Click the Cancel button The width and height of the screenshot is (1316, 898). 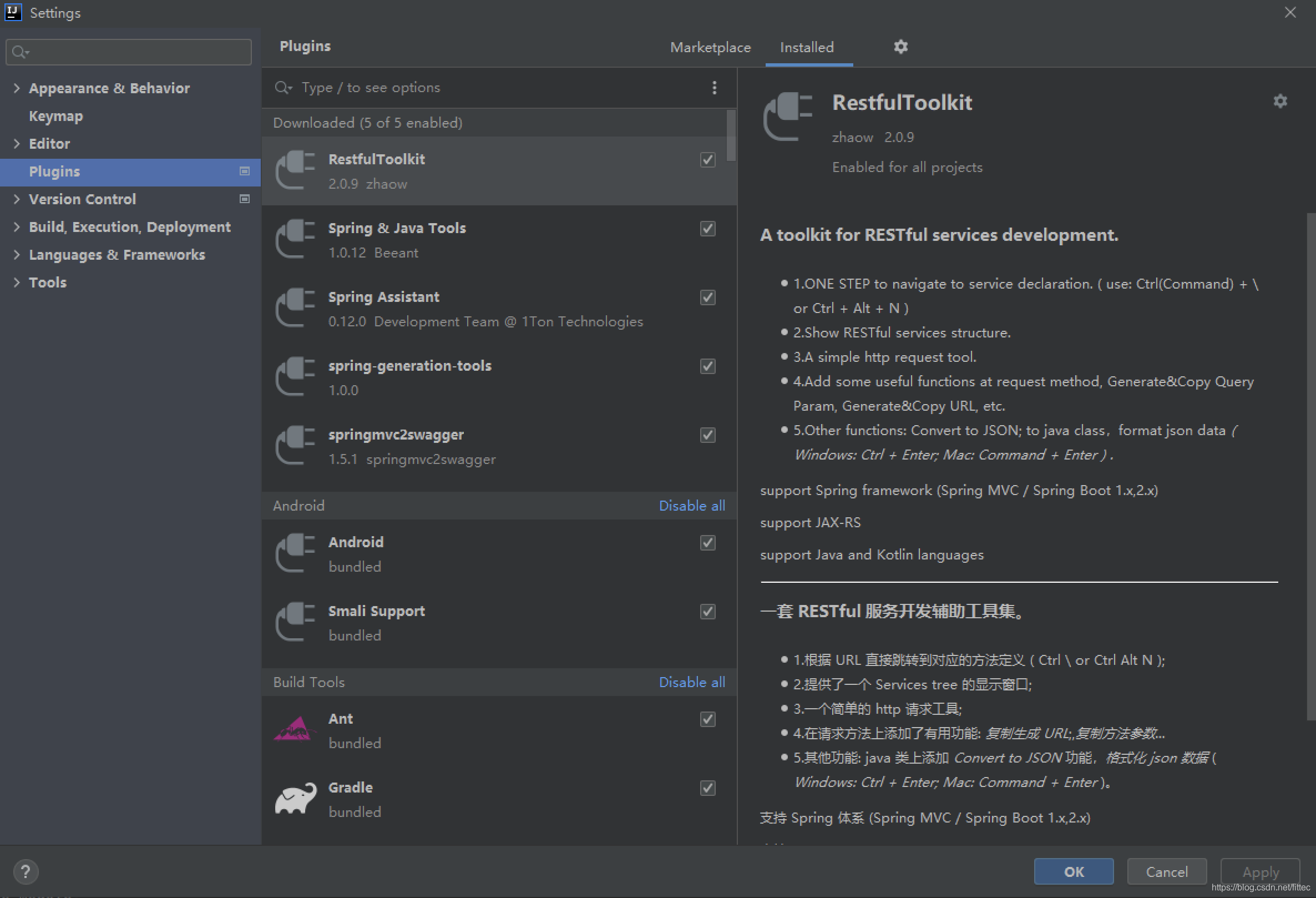1167,871
